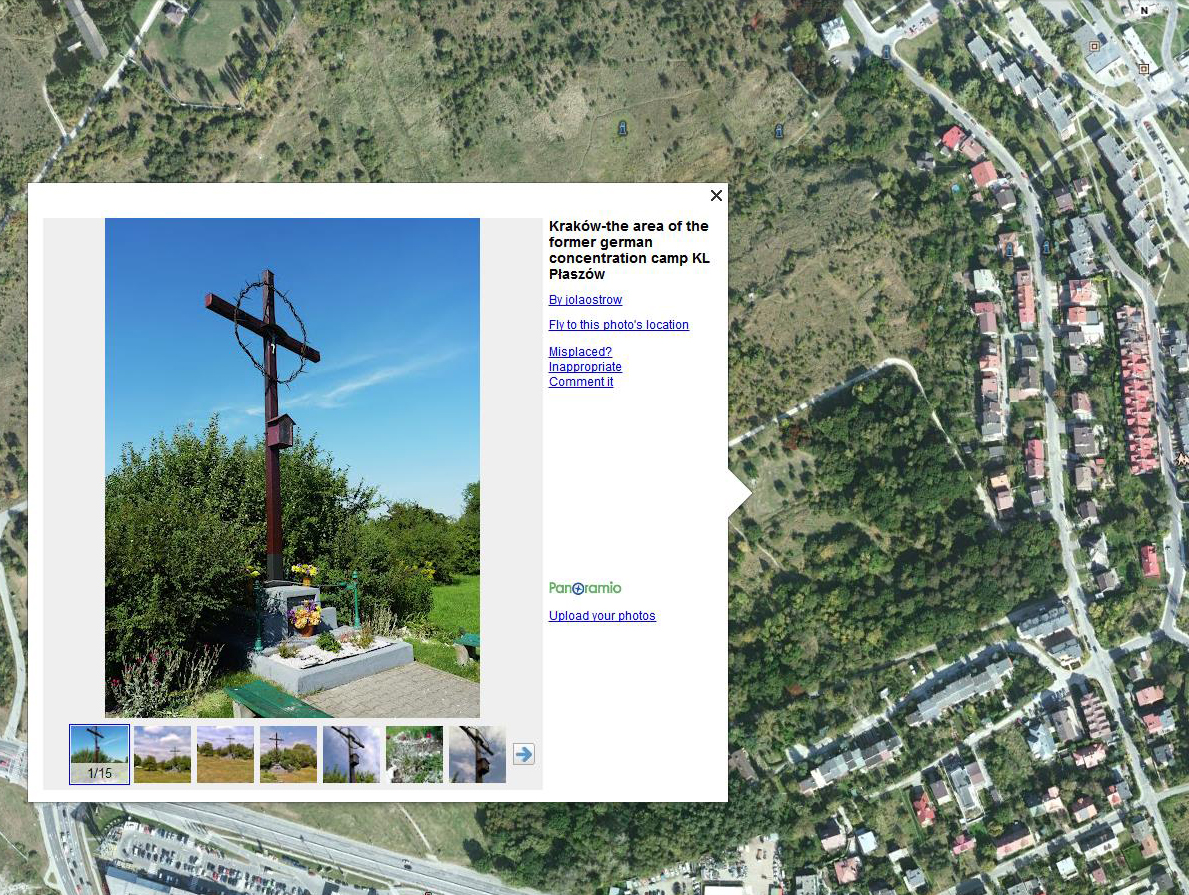
Task: Follow the 'Upload your photos' link
Action: [x=602, y=616]
